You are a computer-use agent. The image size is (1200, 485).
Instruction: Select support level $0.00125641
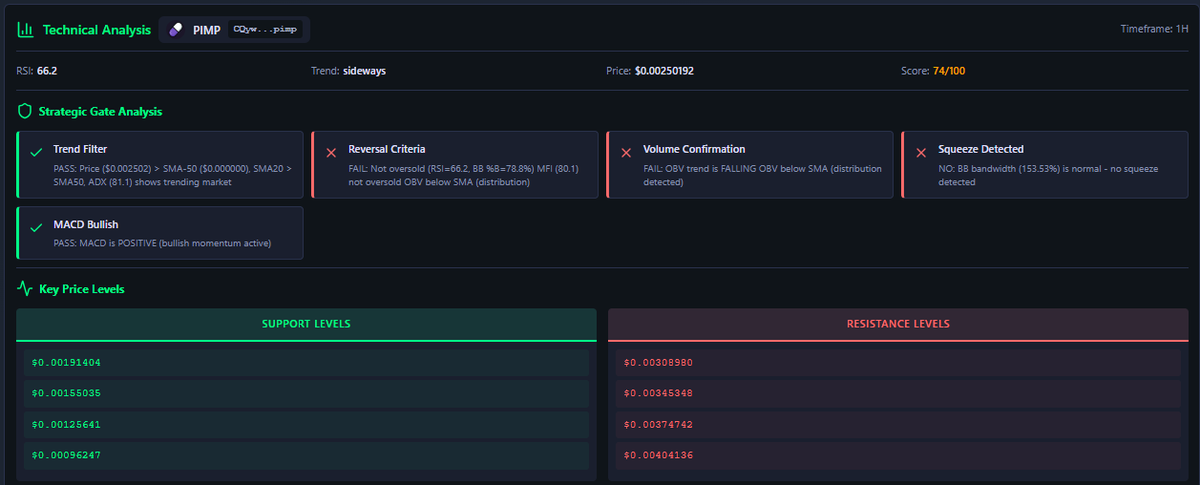click(x=306, y=424)
